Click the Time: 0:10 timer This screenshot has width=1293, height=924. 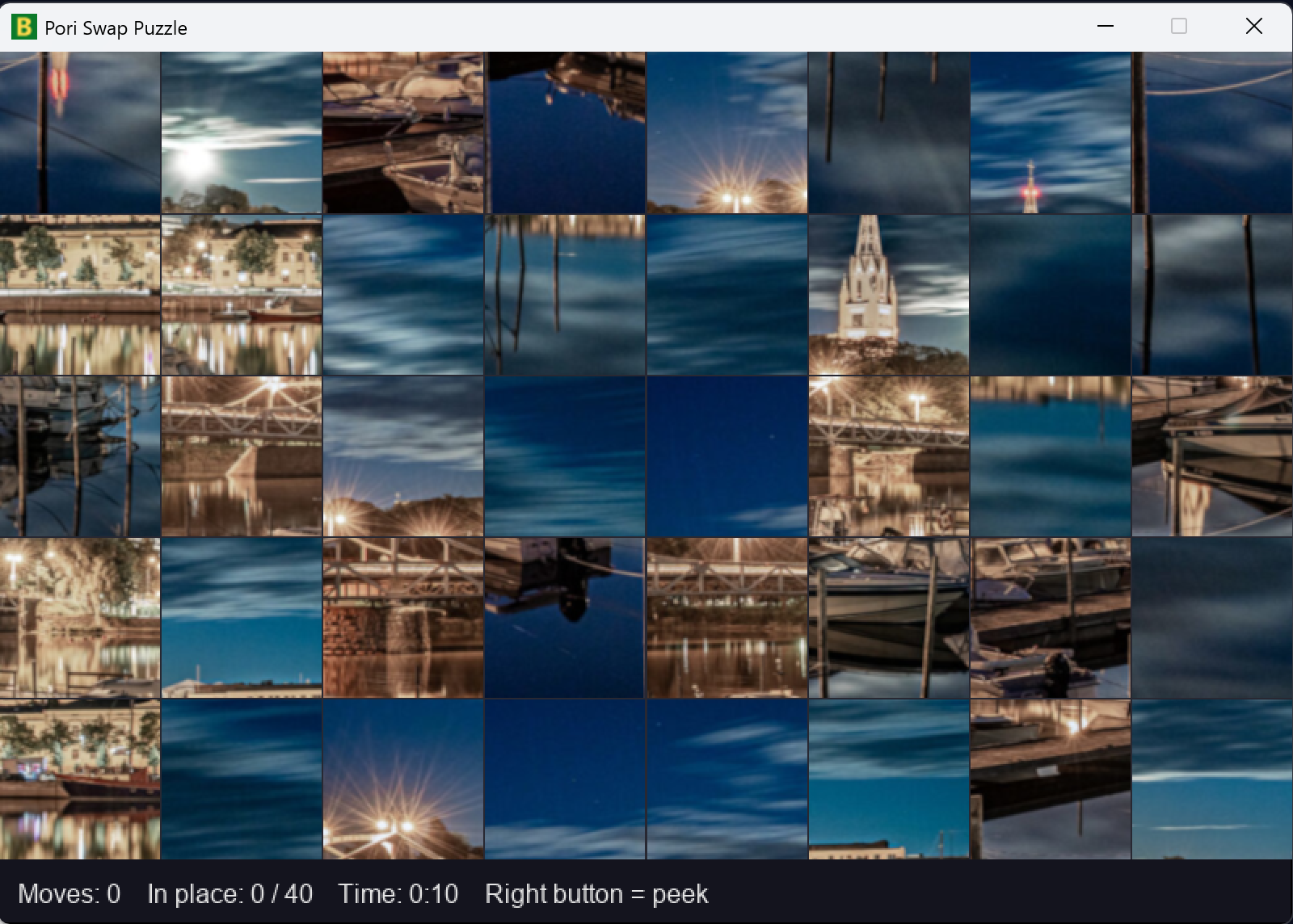pos(398,893)
